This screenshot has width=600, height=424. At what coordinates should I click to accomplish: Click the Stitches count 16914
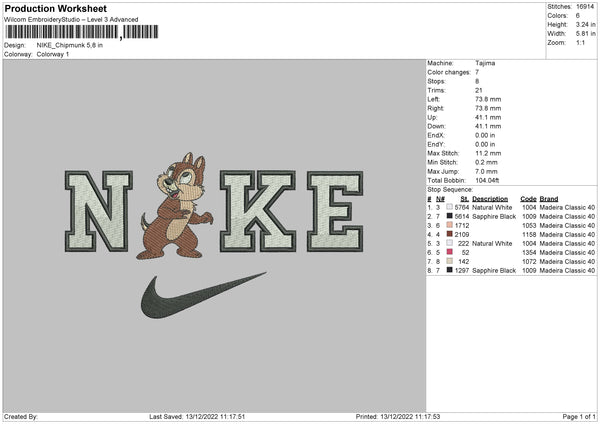pos(585,7)
